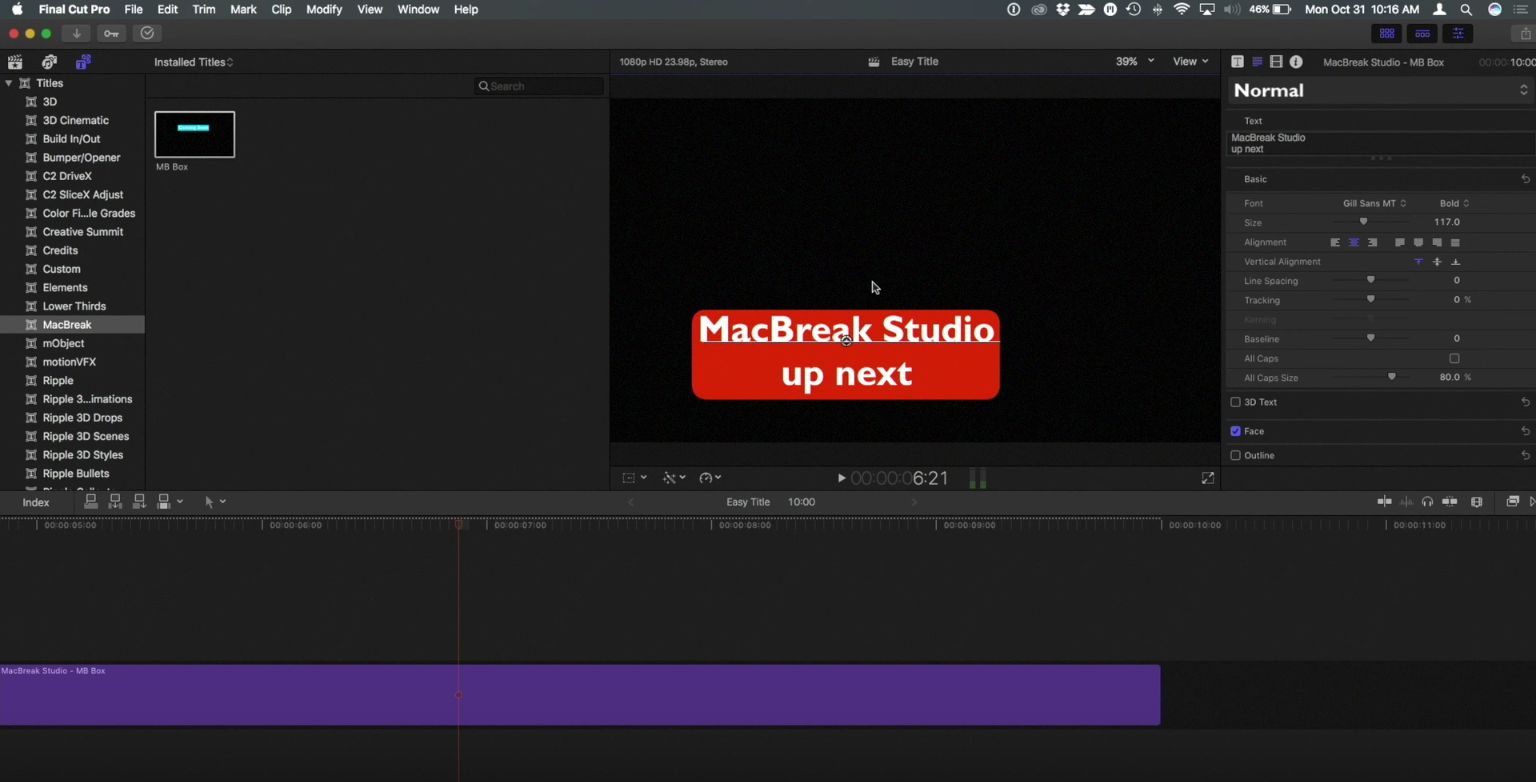The image size is (1536, 782).
Task: Set vertical alignment to bottom
Action: 1455,262
